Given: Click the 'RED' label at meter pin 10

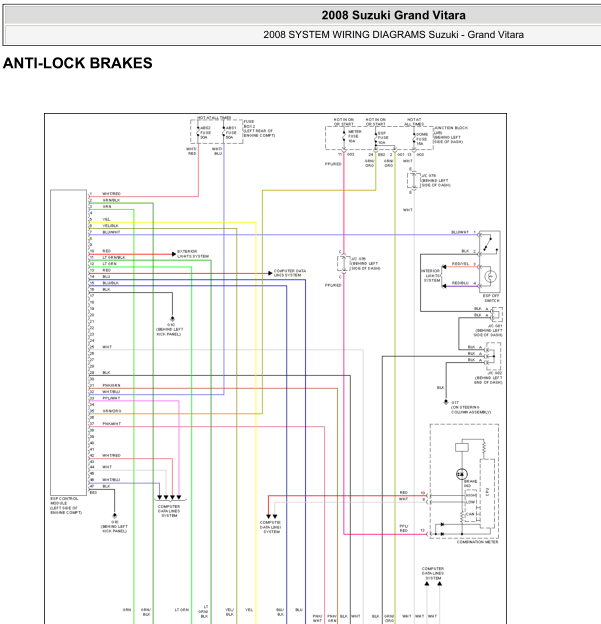Looking at the screenshot, I should pos(404,493).
